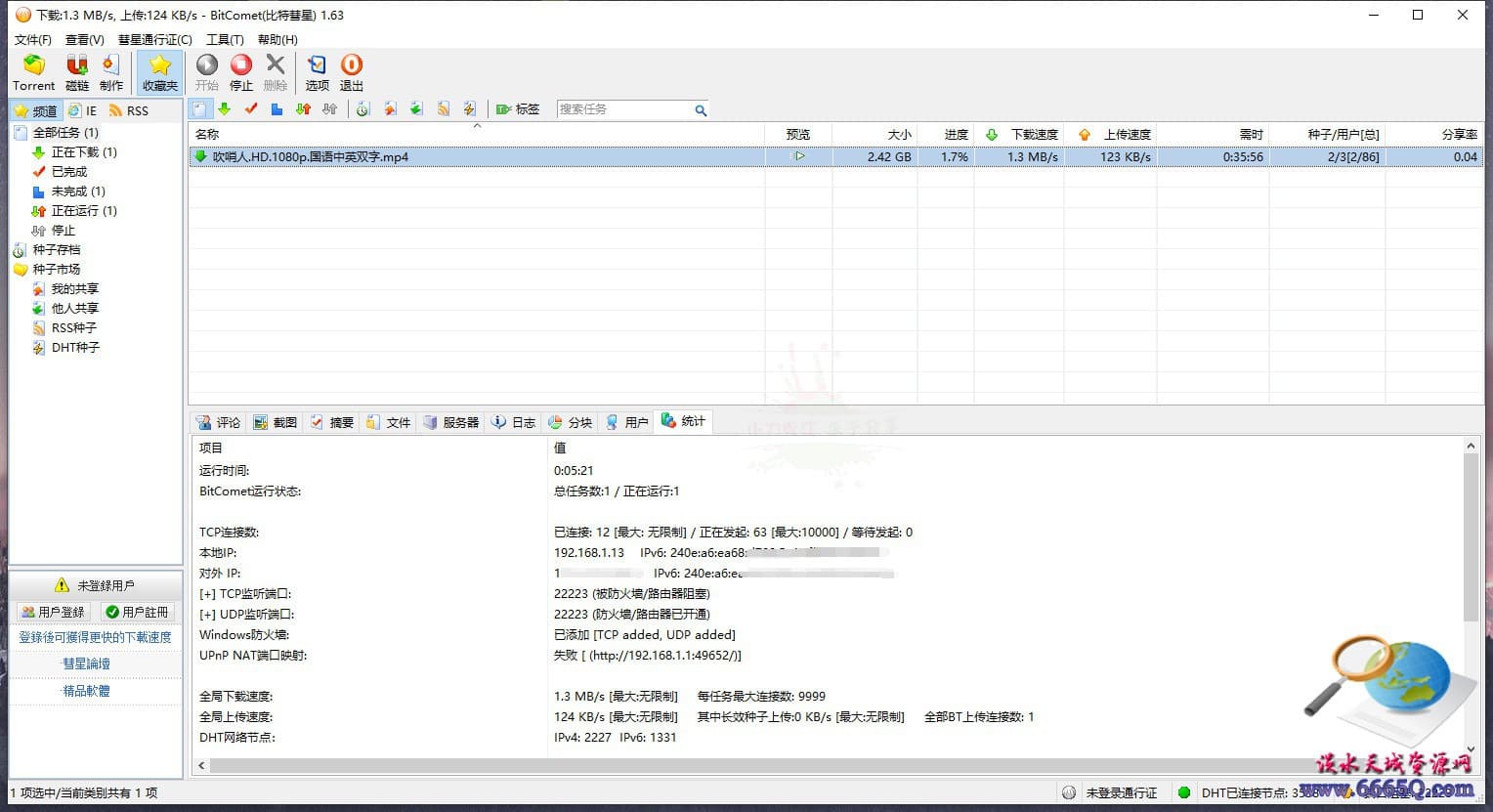Click the green down-arrow downloading filter icon
The width and height of the screenshot is (1493, 812).
point(225,109)
